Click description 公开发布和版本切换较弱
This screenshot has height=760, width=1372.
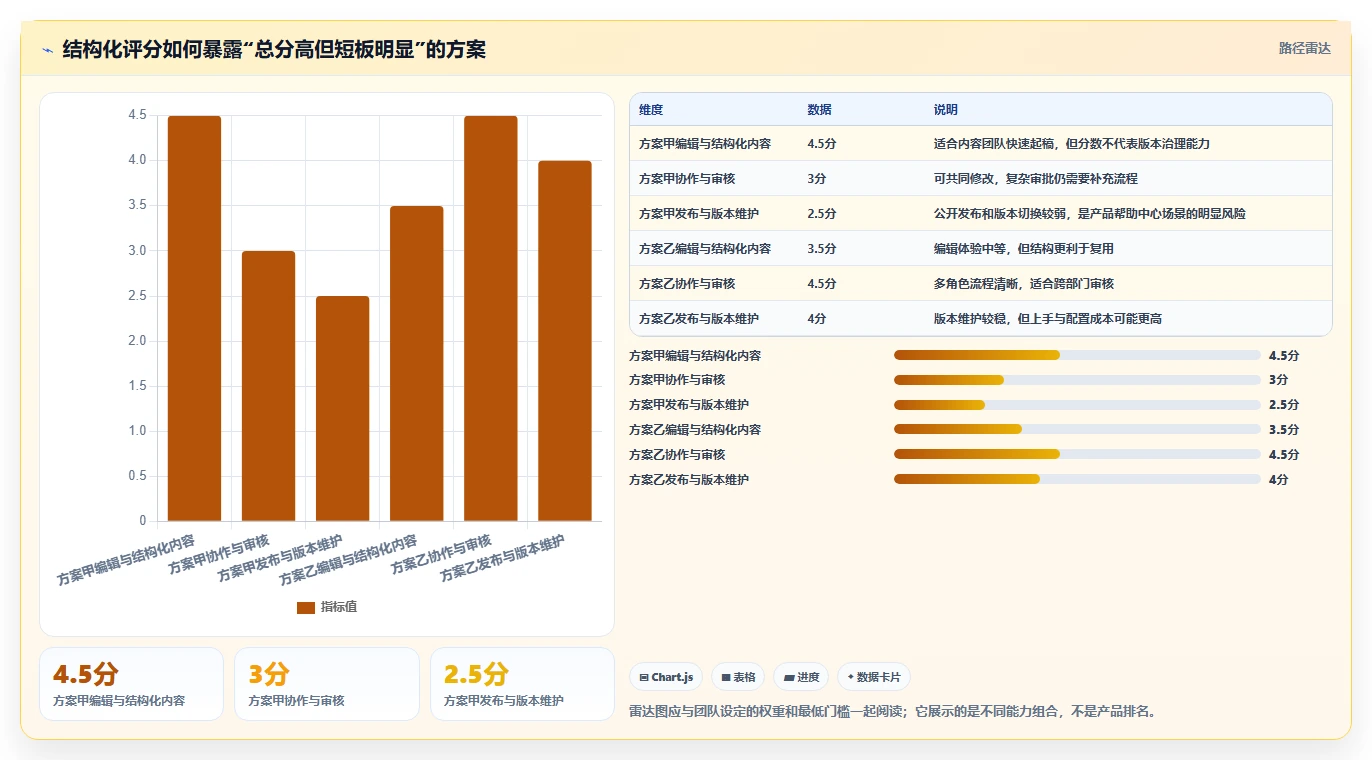pyautogui.click(x=1000, y=214)
